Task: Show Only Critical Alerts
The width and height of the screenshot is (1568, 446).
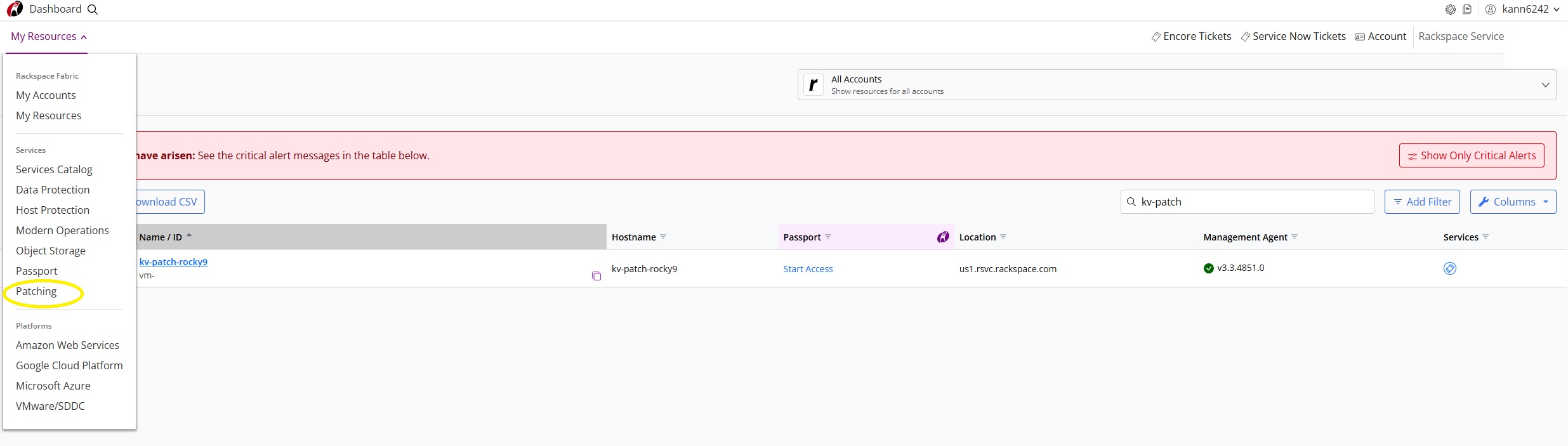Action: [1472, 155]
